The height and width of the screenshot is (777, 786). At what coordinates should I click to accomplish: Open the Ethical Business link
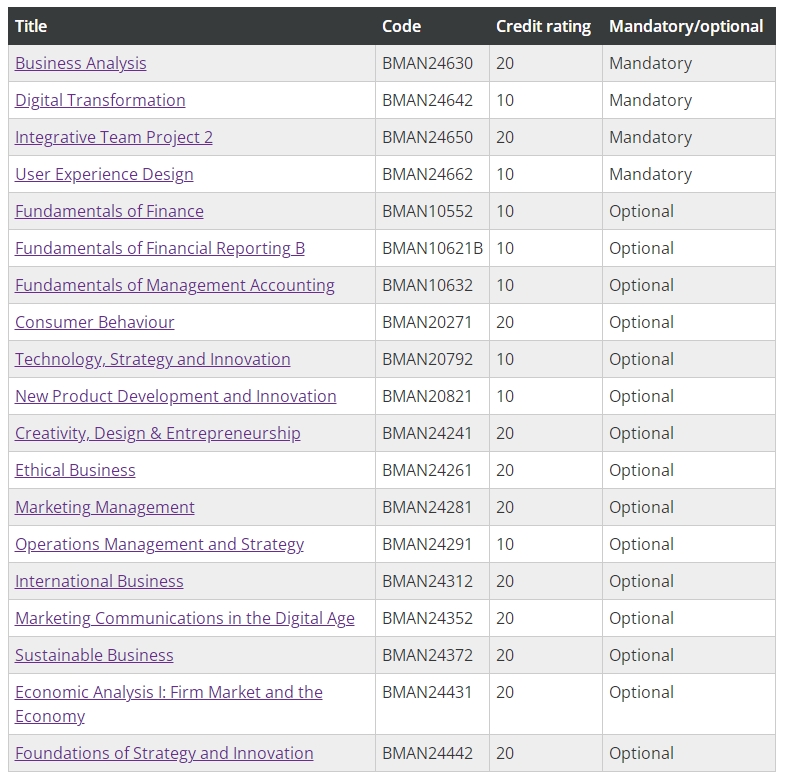tap(75, 470)
